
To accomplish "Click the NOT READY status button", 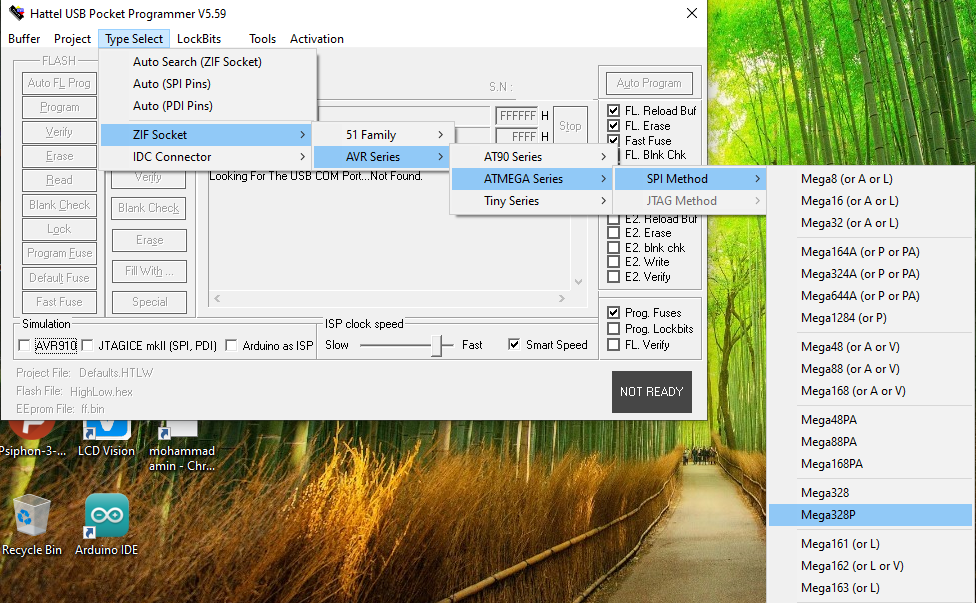I will tap(652, 392).
